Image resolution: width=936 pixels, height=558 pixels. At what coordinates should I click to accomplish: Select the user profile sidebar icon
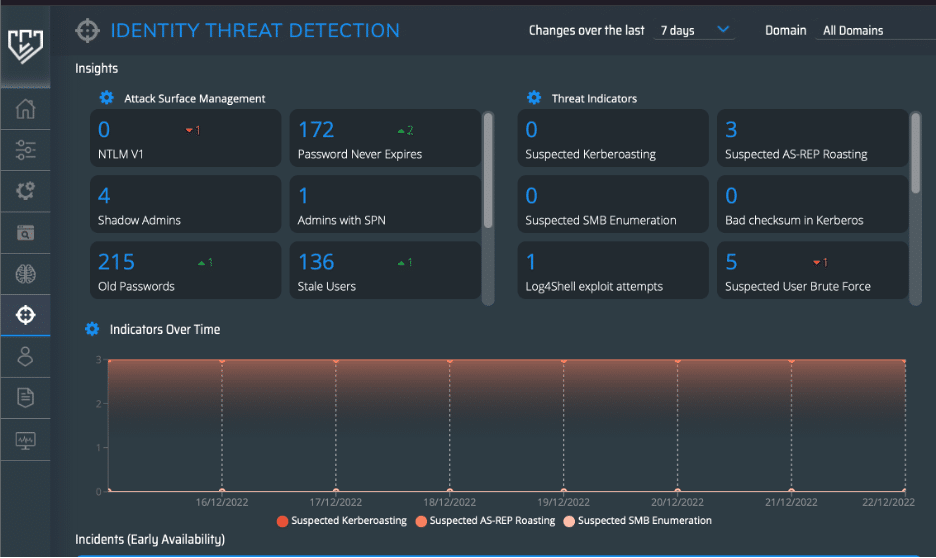click(x=25, y=356)
